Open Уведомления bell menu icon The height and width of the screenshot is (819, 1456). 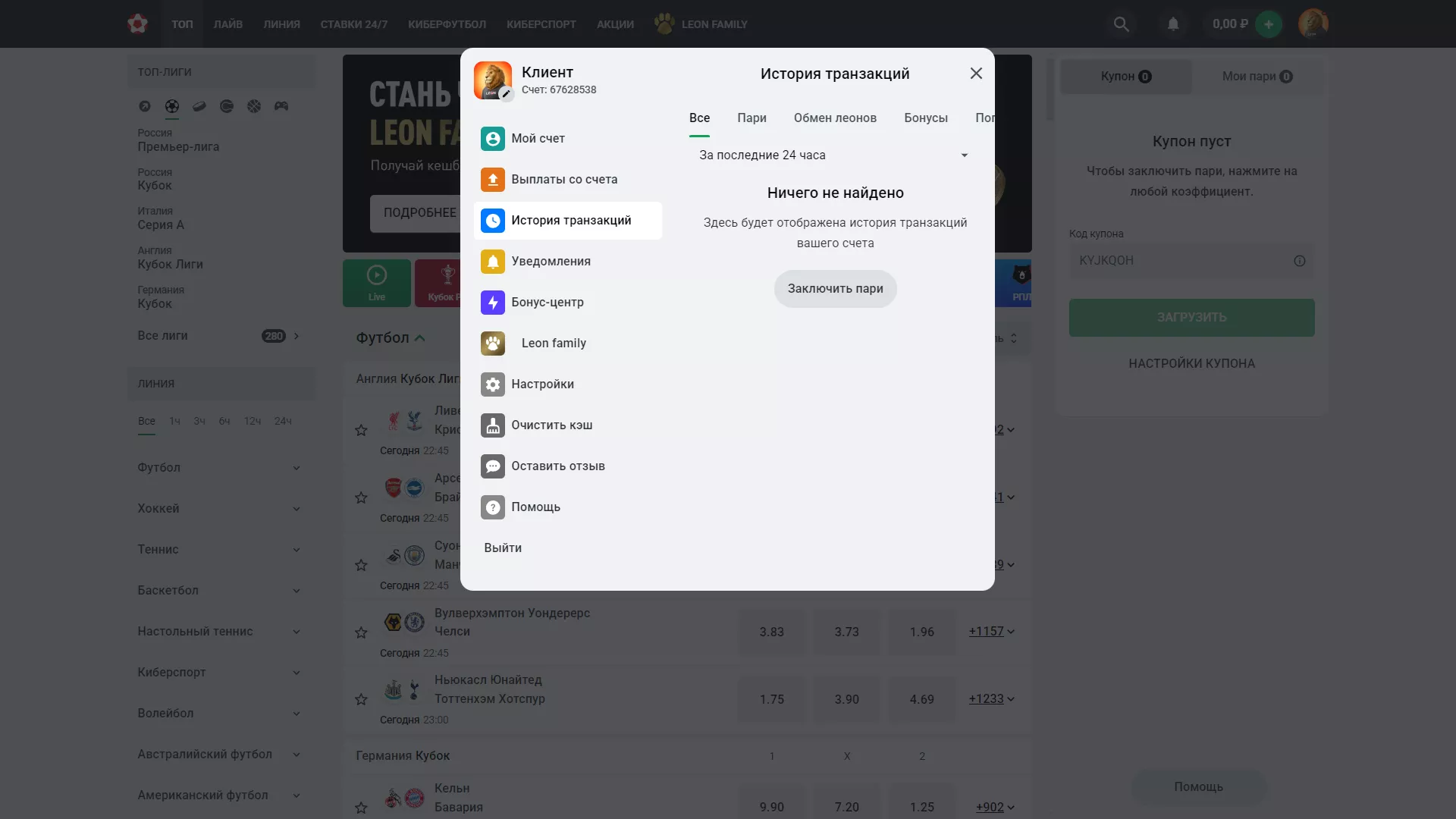(x=493, y=262)
